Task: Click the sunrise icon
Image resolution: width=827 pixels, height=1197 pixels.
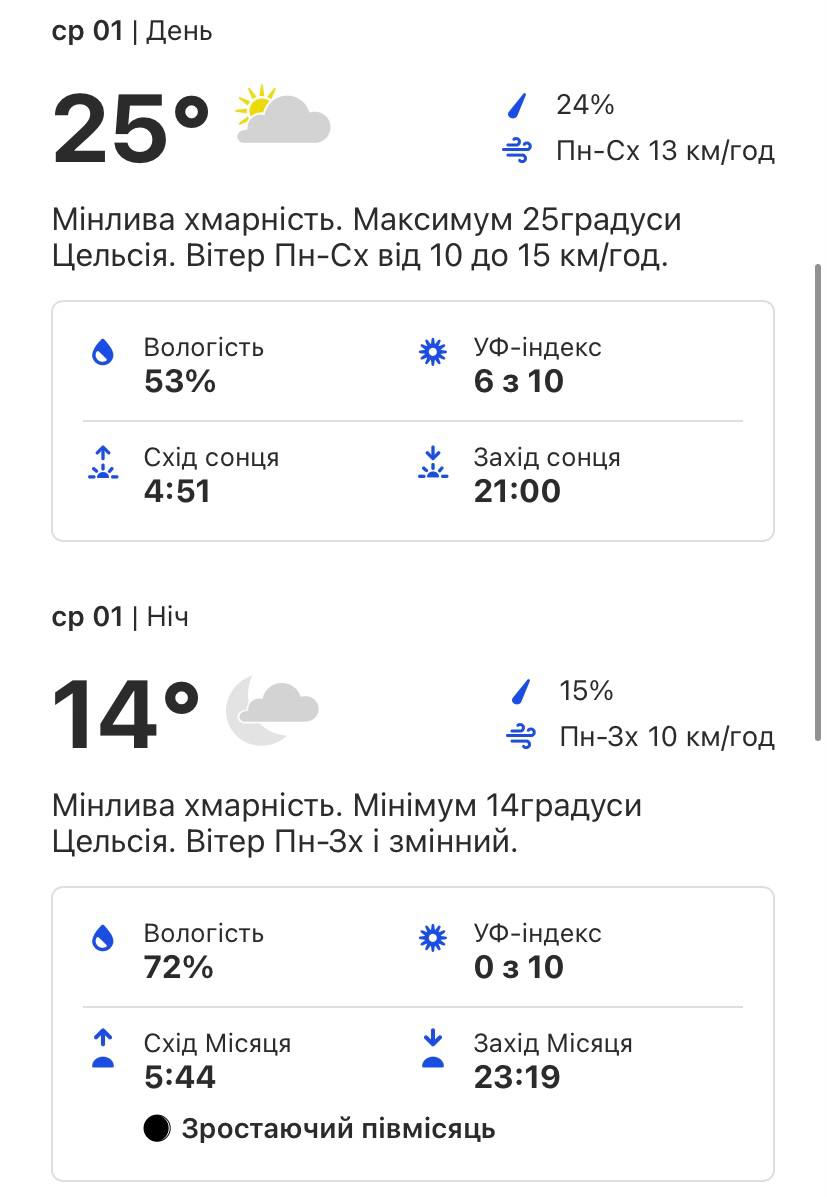Action: [x=103, y=462]
